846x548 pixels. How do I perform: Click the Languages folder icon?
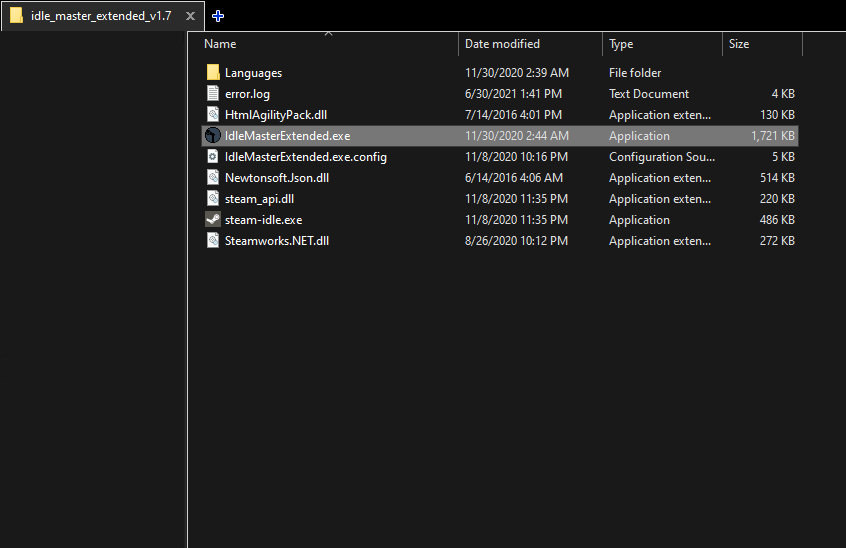point(213,73)
